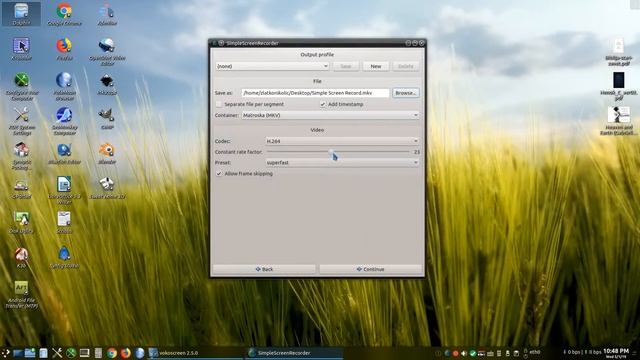Click the red record icon in system tray
Screen dimensions: 640x360
455,353
